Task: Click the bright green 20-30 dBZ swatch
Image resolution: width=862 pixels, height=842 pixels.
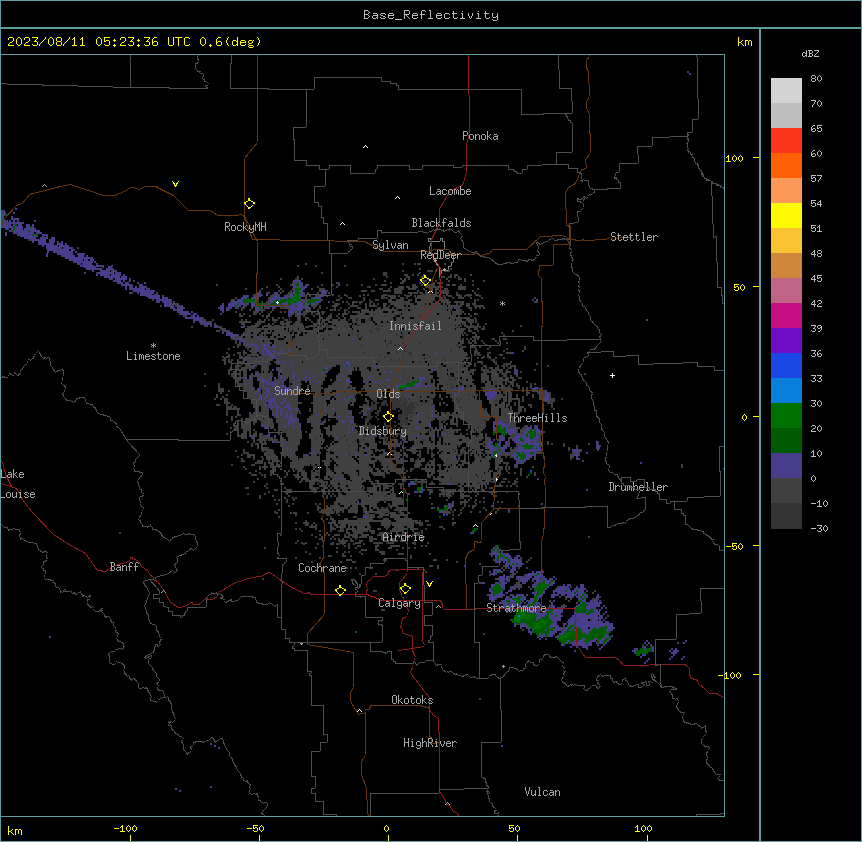Action: coord(786,416)
